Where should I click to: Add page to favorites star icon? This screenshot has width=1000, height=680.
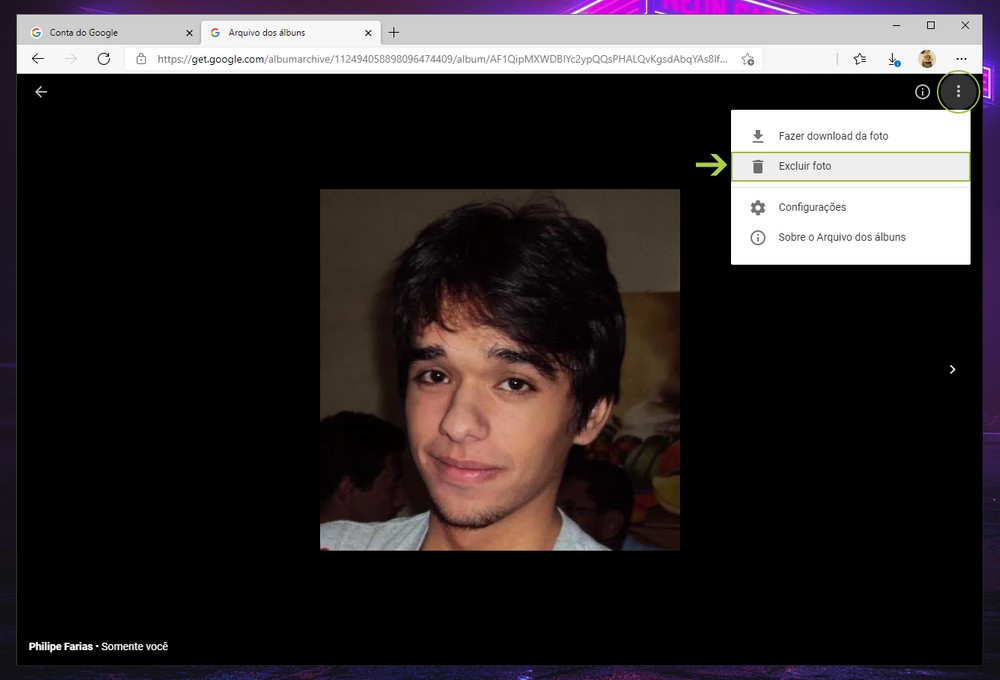click(747, 59)
